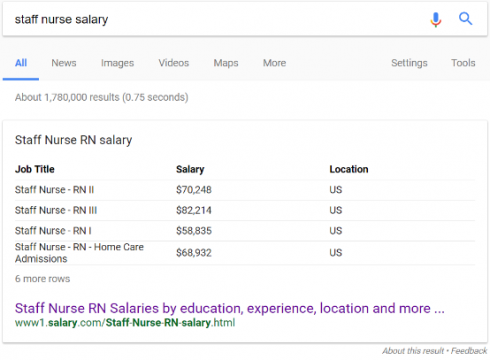This screenshot has height=360, width=490.
Task: Open the Settings menu
Action: [x=409, y=63]
